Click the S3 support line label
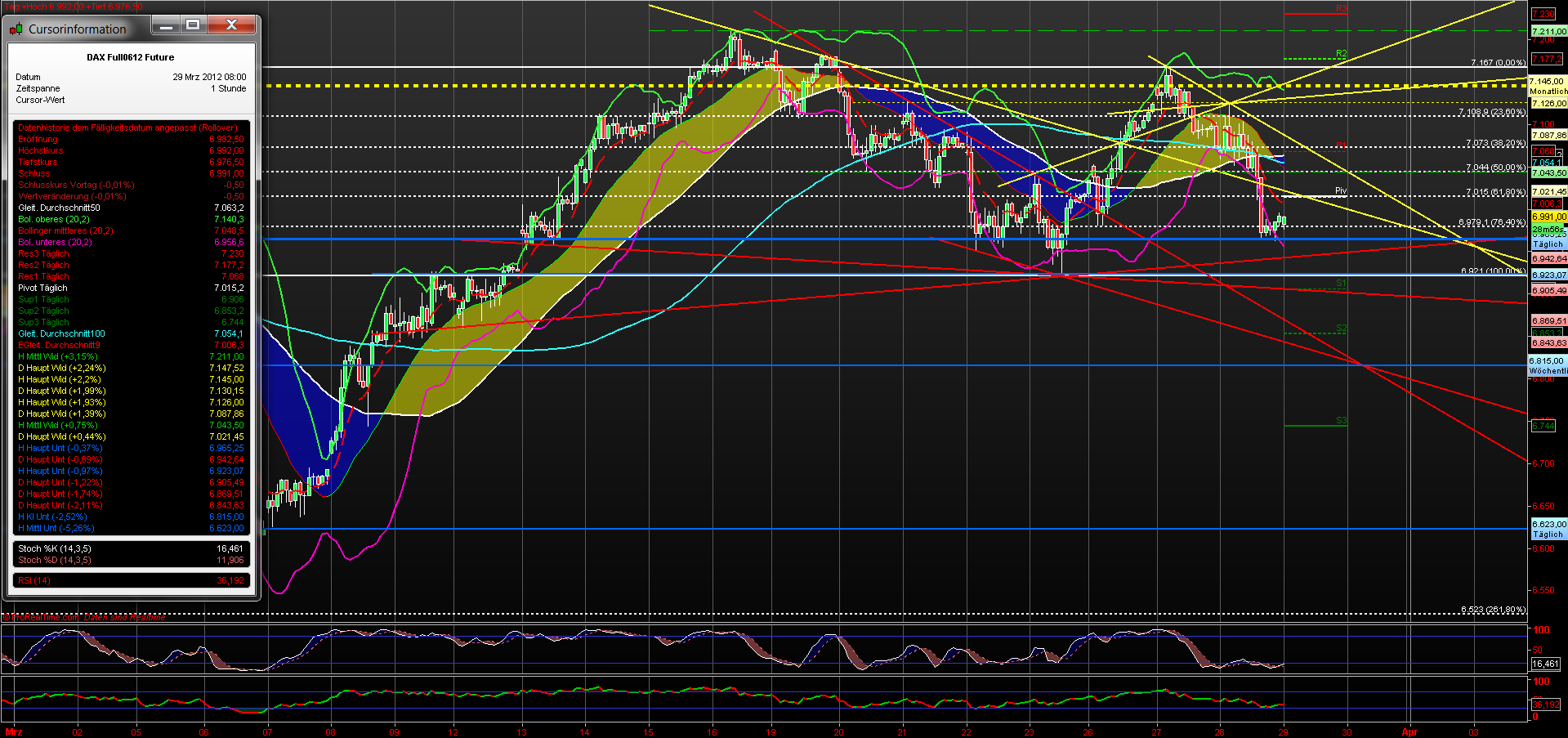Viewport: 1568px width, 738px height. coord(1341,421)
